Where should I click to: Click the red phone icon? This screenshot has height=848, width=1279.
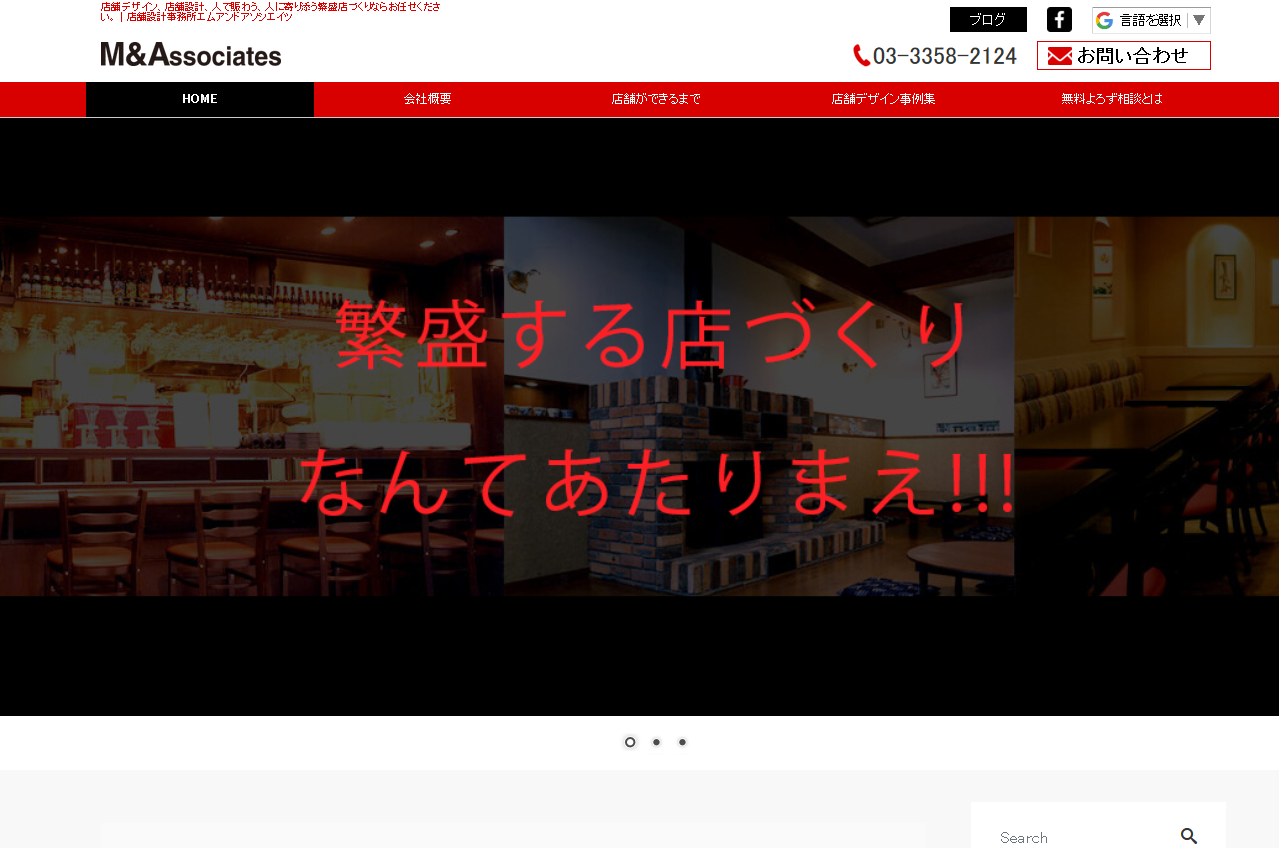(x=861, y=56)
